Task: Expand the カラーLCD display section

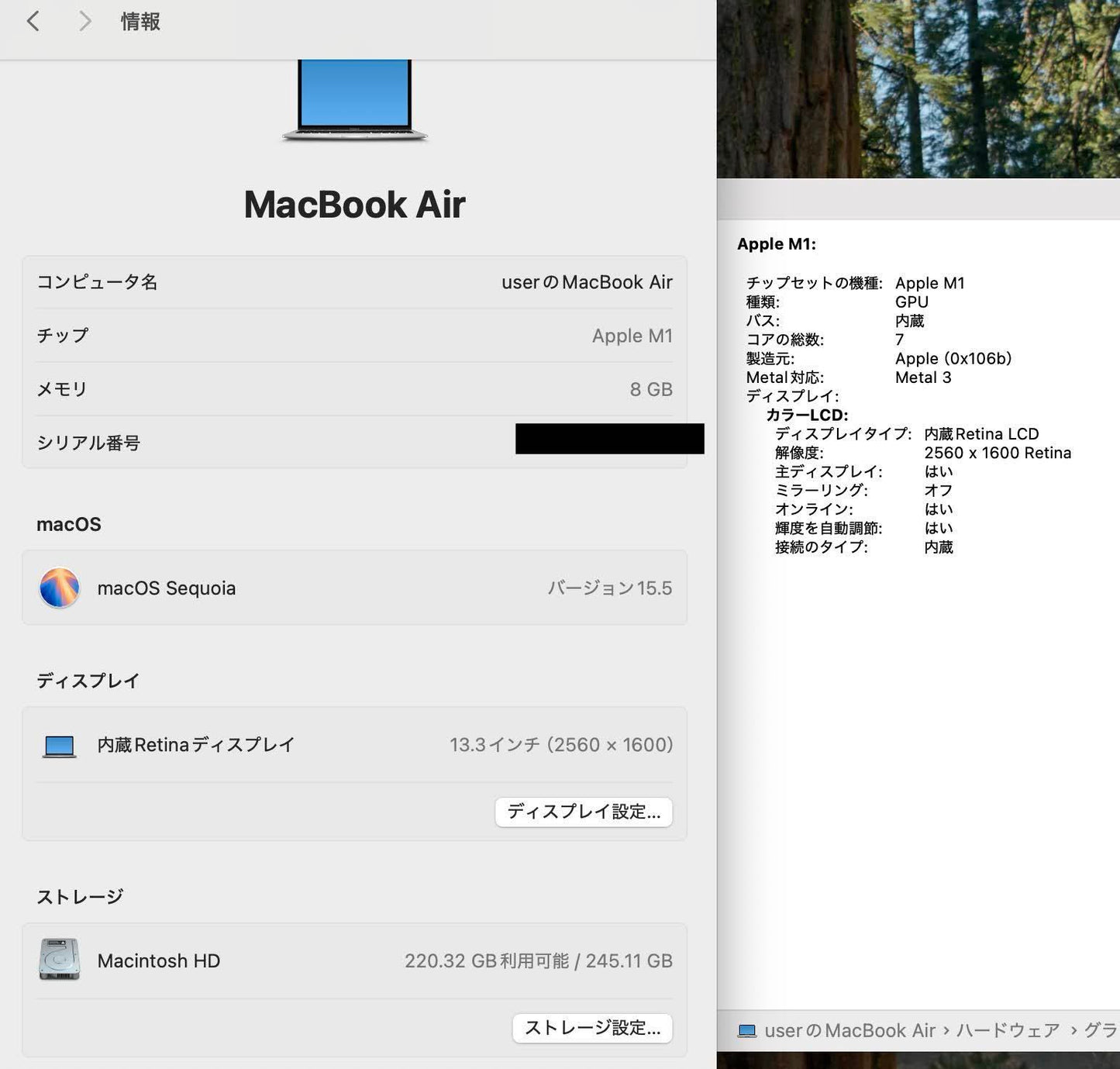Action: pyautogui.click(x=808, y=415)
